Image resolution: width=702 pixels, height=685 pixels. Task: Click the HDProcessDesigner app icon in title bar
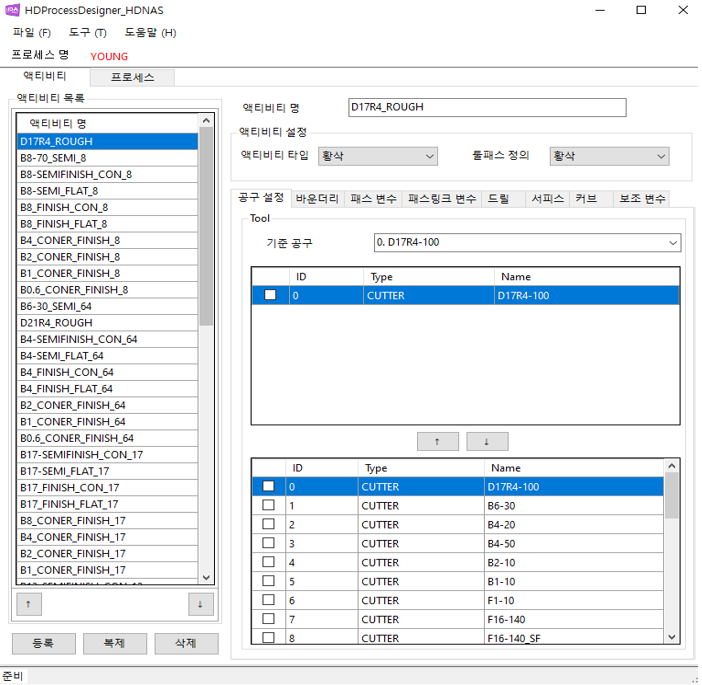13,10
